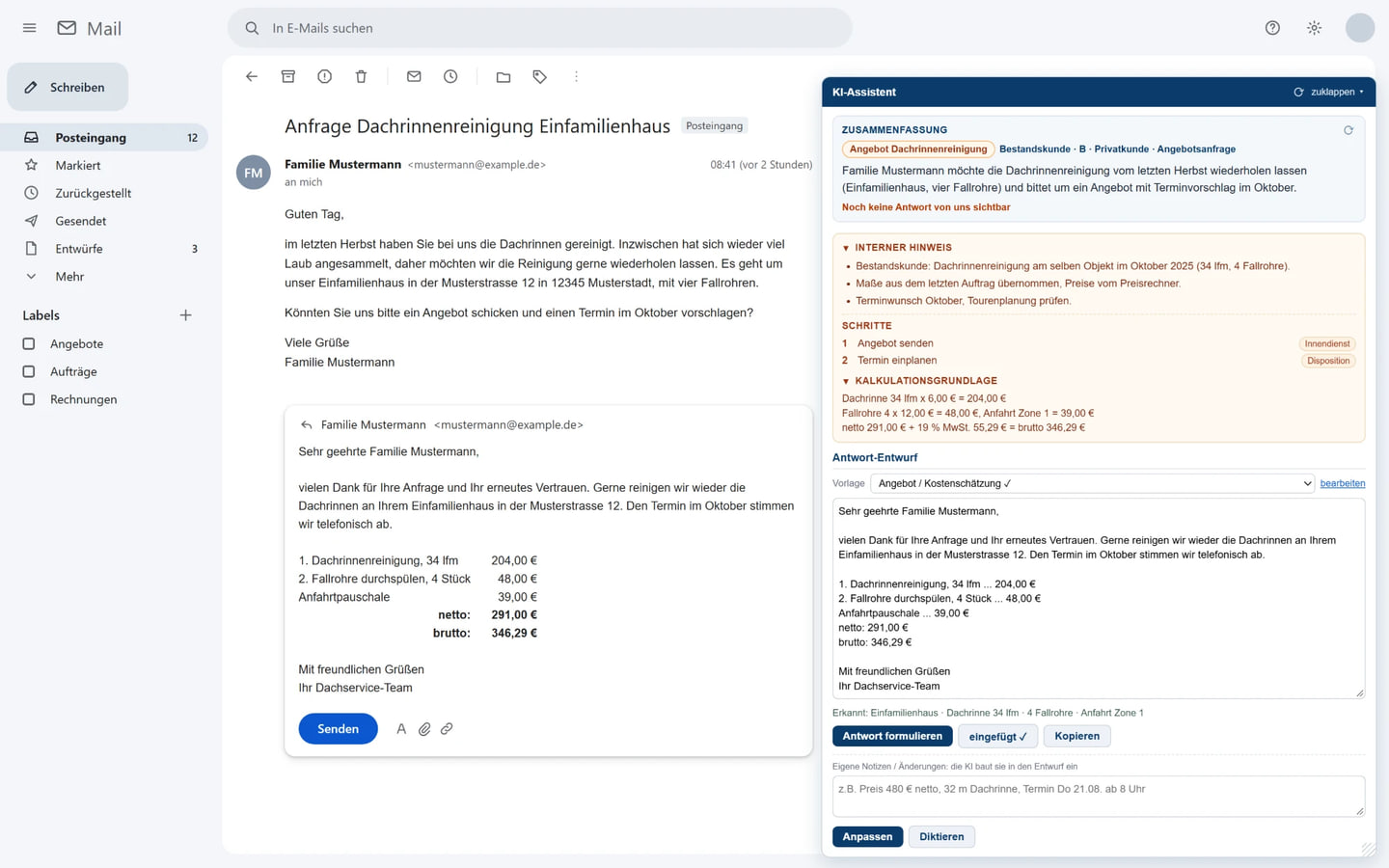Report this email as spam
The height and width of the screenshot is (868, 1389).
[325, 76]
